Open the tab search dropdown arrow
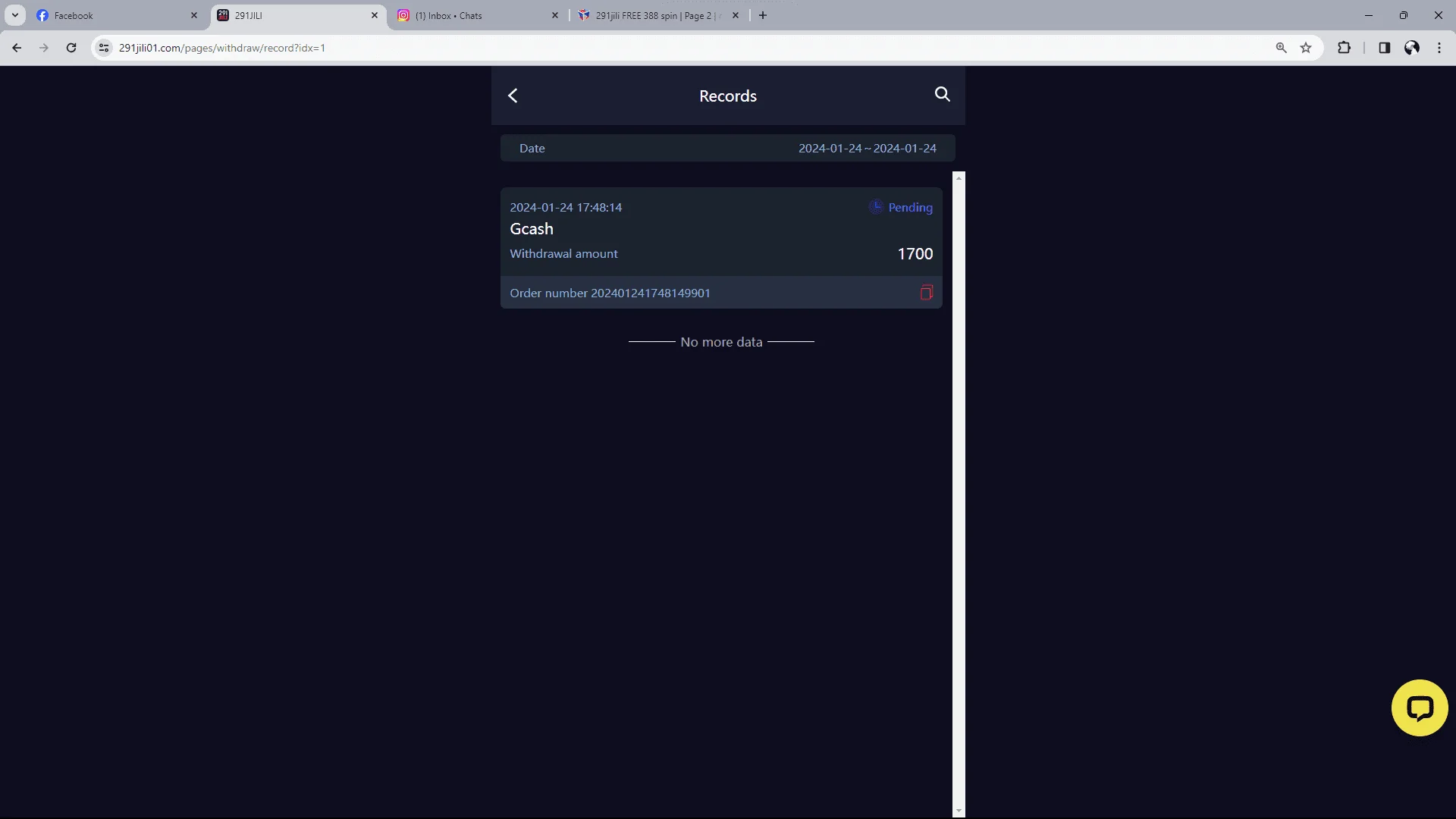1456x819 pixels. click(14, 15)
